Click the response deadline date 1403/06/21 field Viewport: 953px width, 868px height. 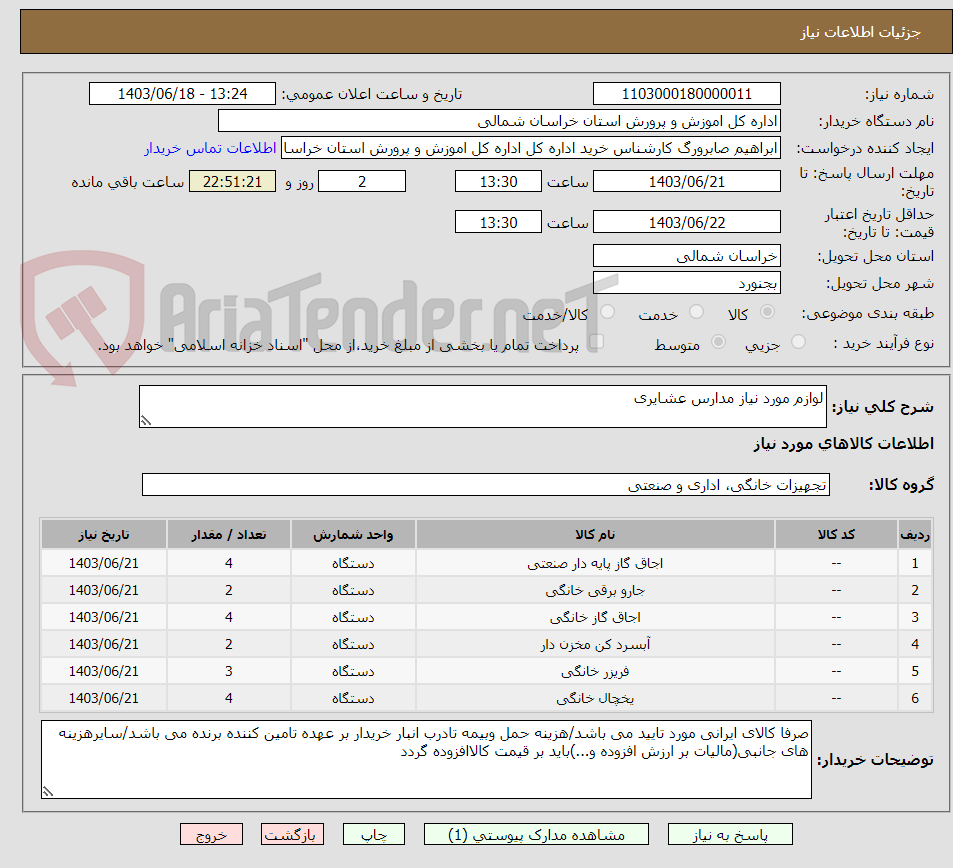tap(687, 181)
